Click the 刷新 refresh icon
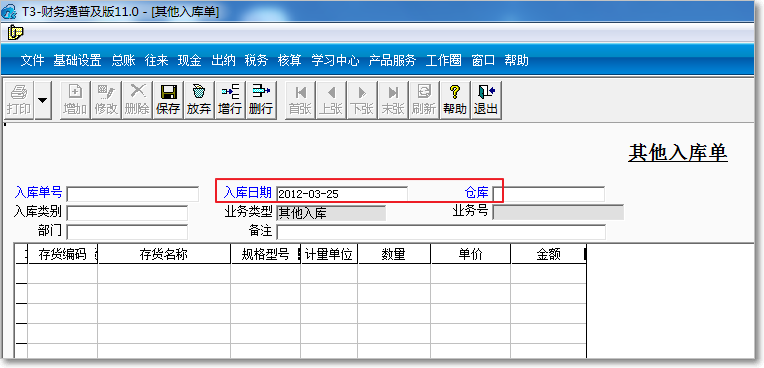 pyautogui.click(x=423, y=99)
